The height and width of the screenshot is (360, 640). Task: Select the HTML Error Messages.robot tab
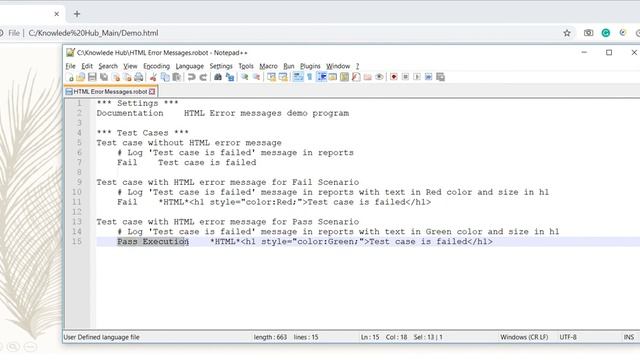point(110,91)
